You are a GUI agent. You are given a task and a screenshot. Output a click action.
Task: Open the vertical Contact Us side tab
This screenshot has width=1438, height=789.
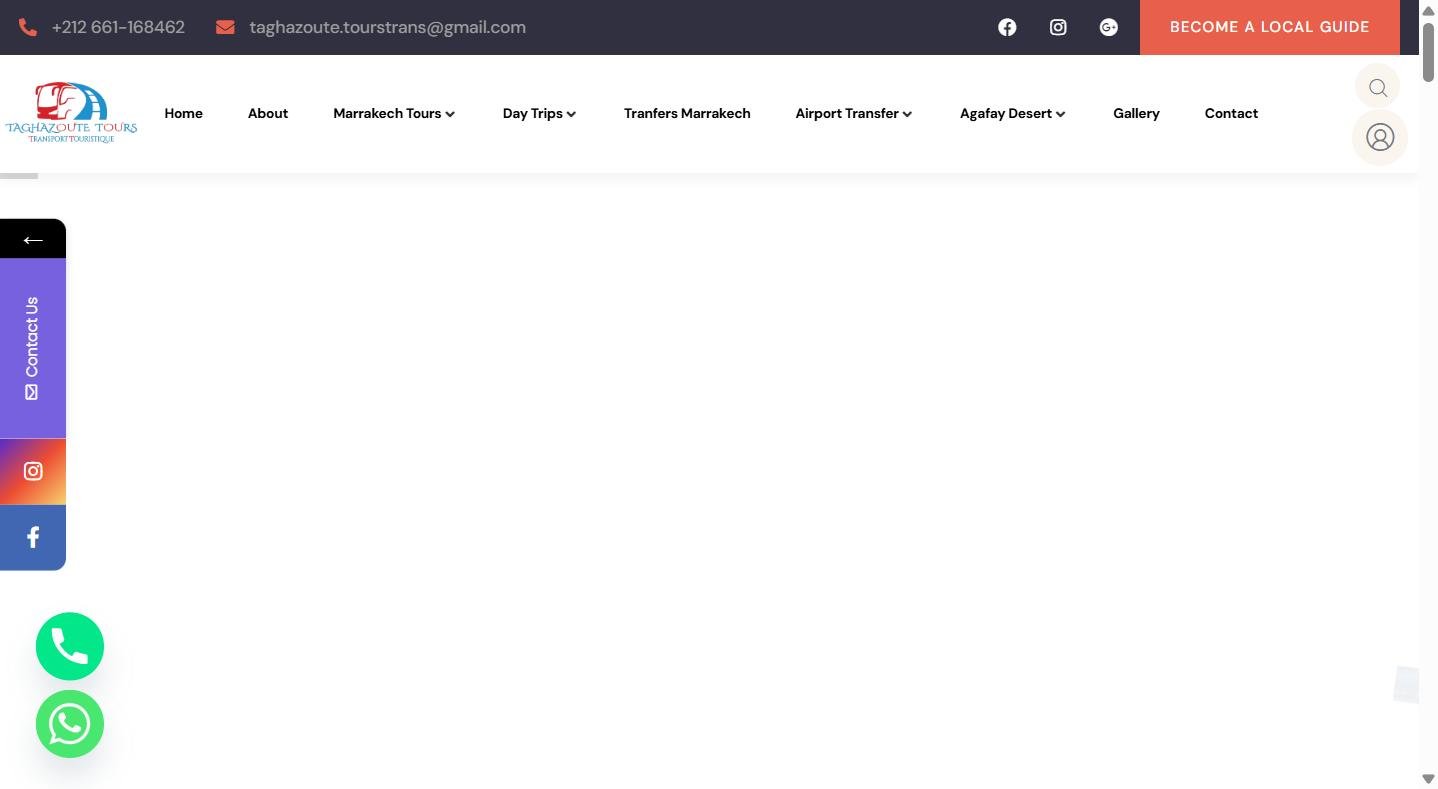33,349
